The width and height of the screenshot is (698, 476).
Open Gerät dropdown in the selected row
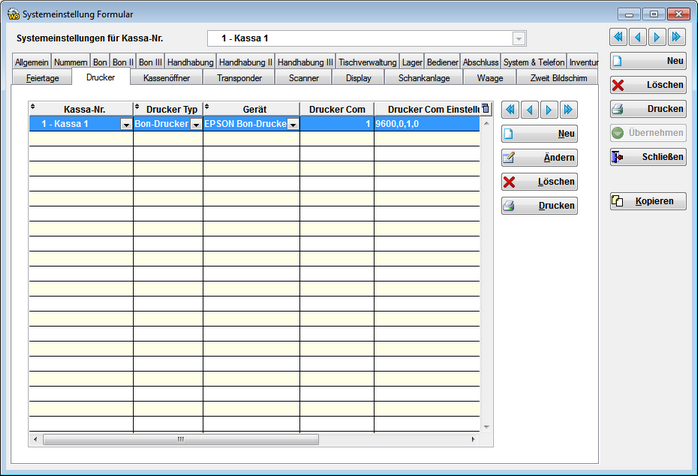(x=293, y=125)
